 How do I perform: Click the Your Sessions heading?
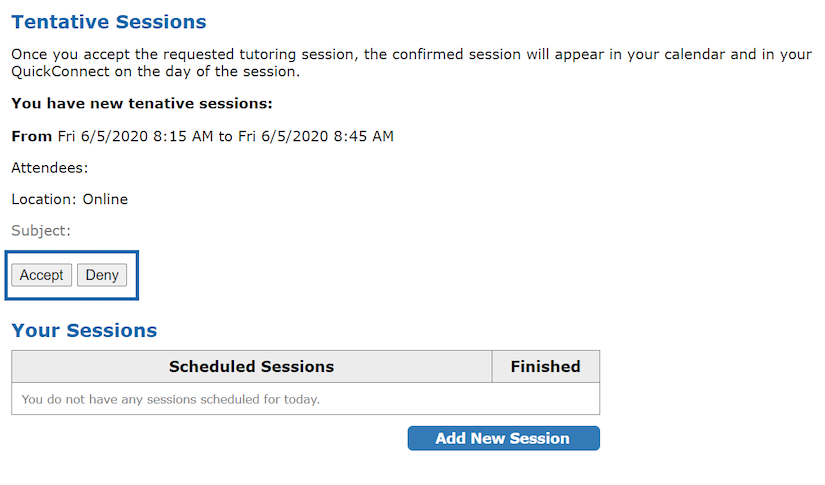tap(84, 330)
